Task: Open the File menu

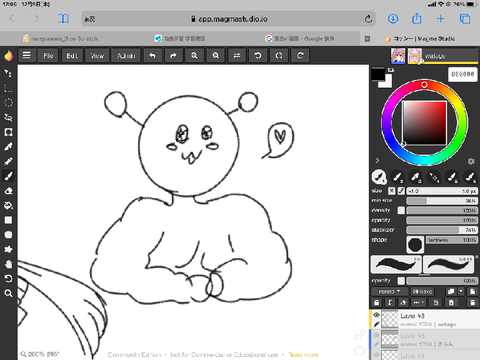Action: coord(48,56)
